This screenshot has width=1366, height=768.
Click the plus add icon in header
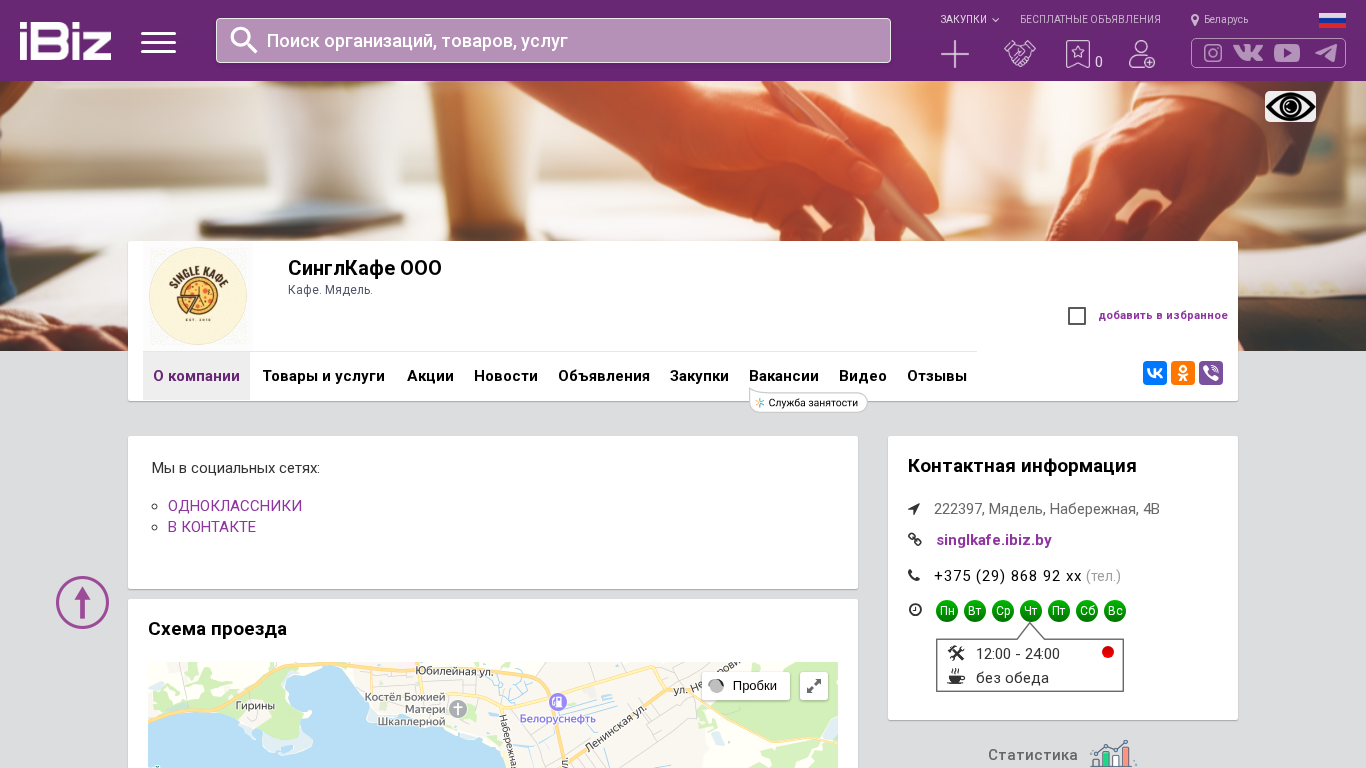tap(955, 54)
